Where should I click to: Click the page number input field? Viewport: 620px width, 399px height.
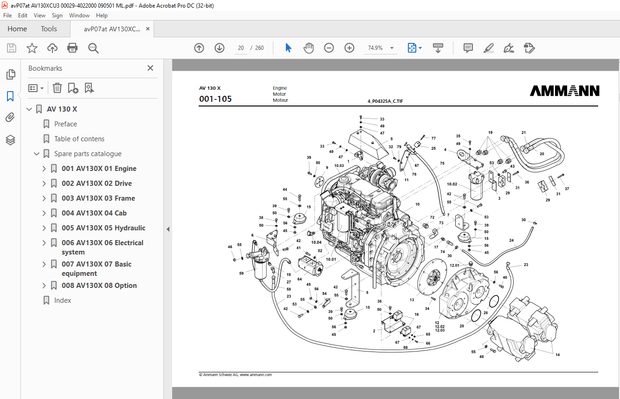240,48
